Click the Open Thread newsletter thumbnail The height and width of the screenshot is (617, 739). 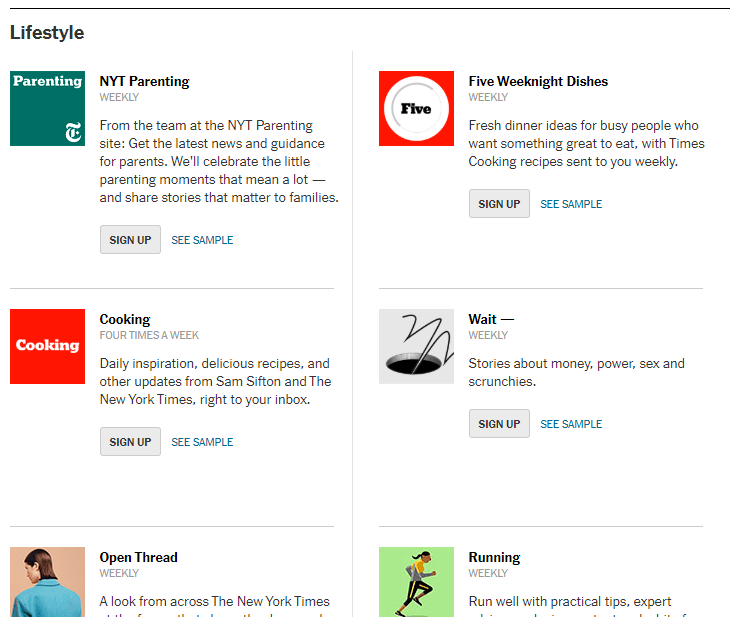coord(47,582)
